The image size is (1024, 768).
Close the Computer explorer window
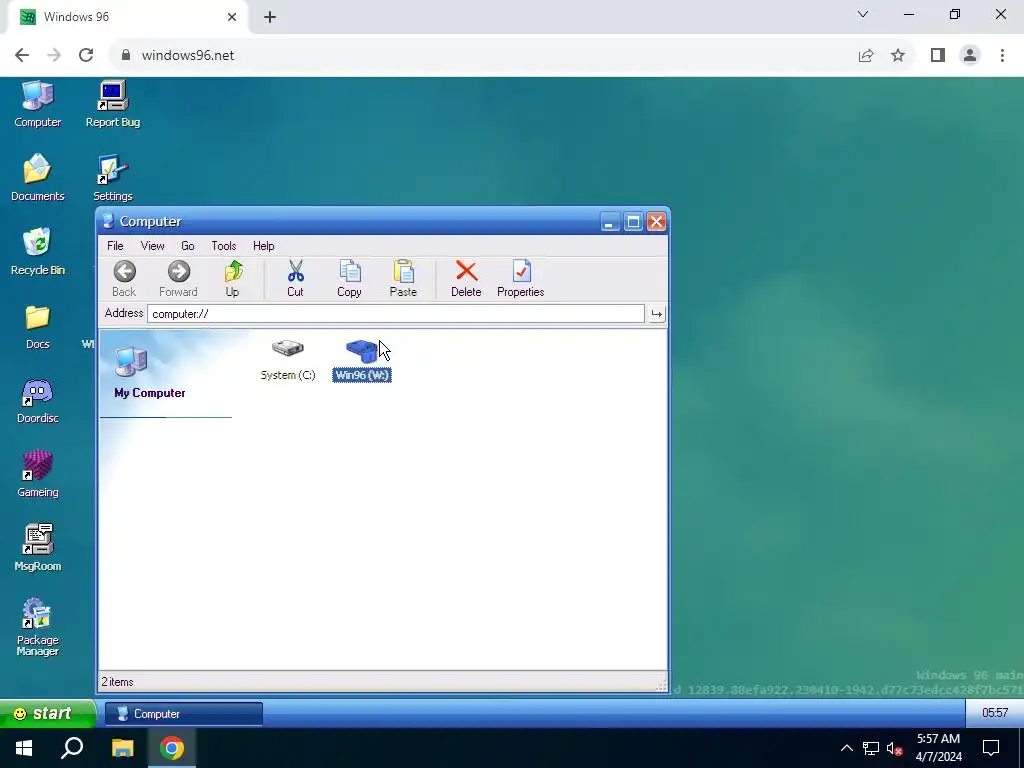click(656, 222)
